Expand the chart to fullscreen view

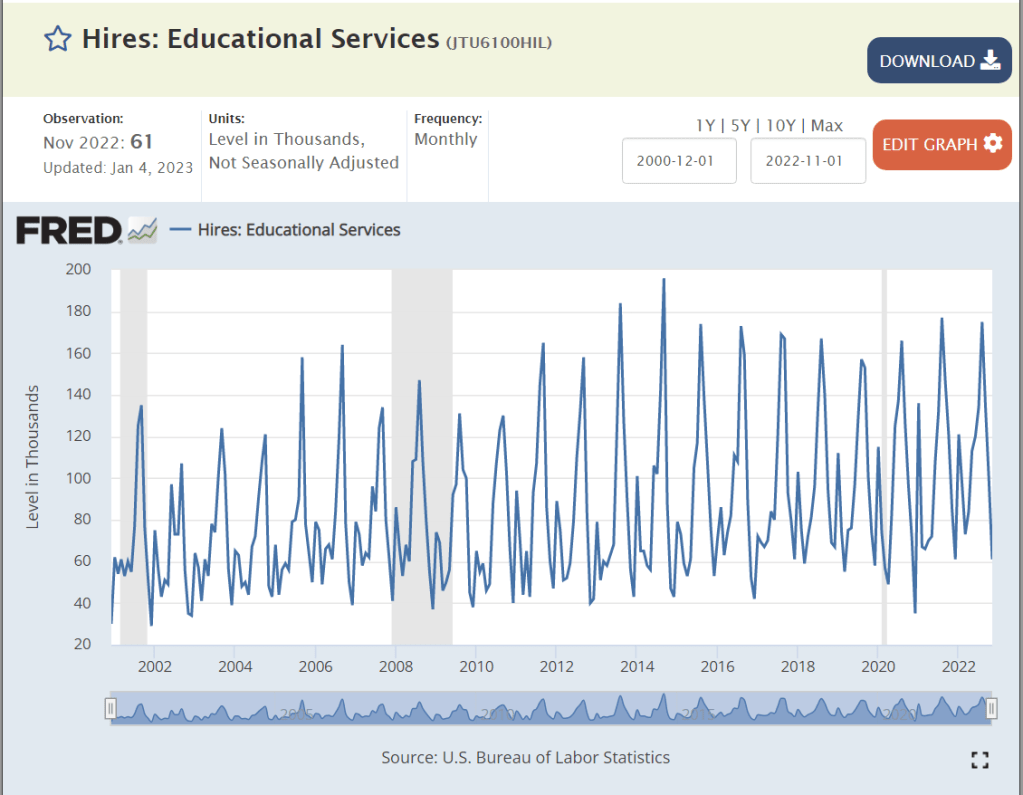click(980, 760)
